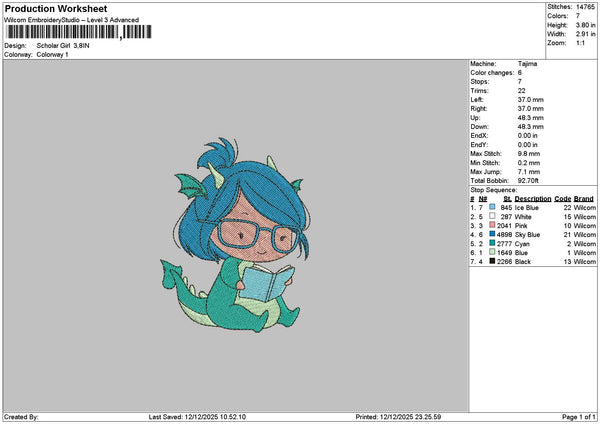600x424 pixels.
Task: Click the Total Bobbin value '92.70ft'
Action: pyautogui.click(x=528, y=181)
